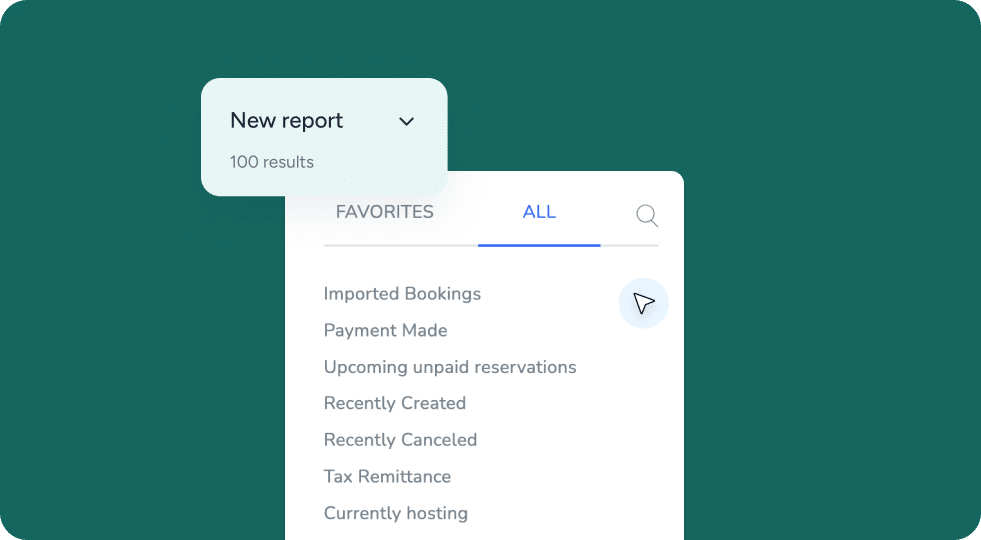981x540 pixels.
Task: Click the blue underline beneath ALL tab
Action: click(539, 245)
